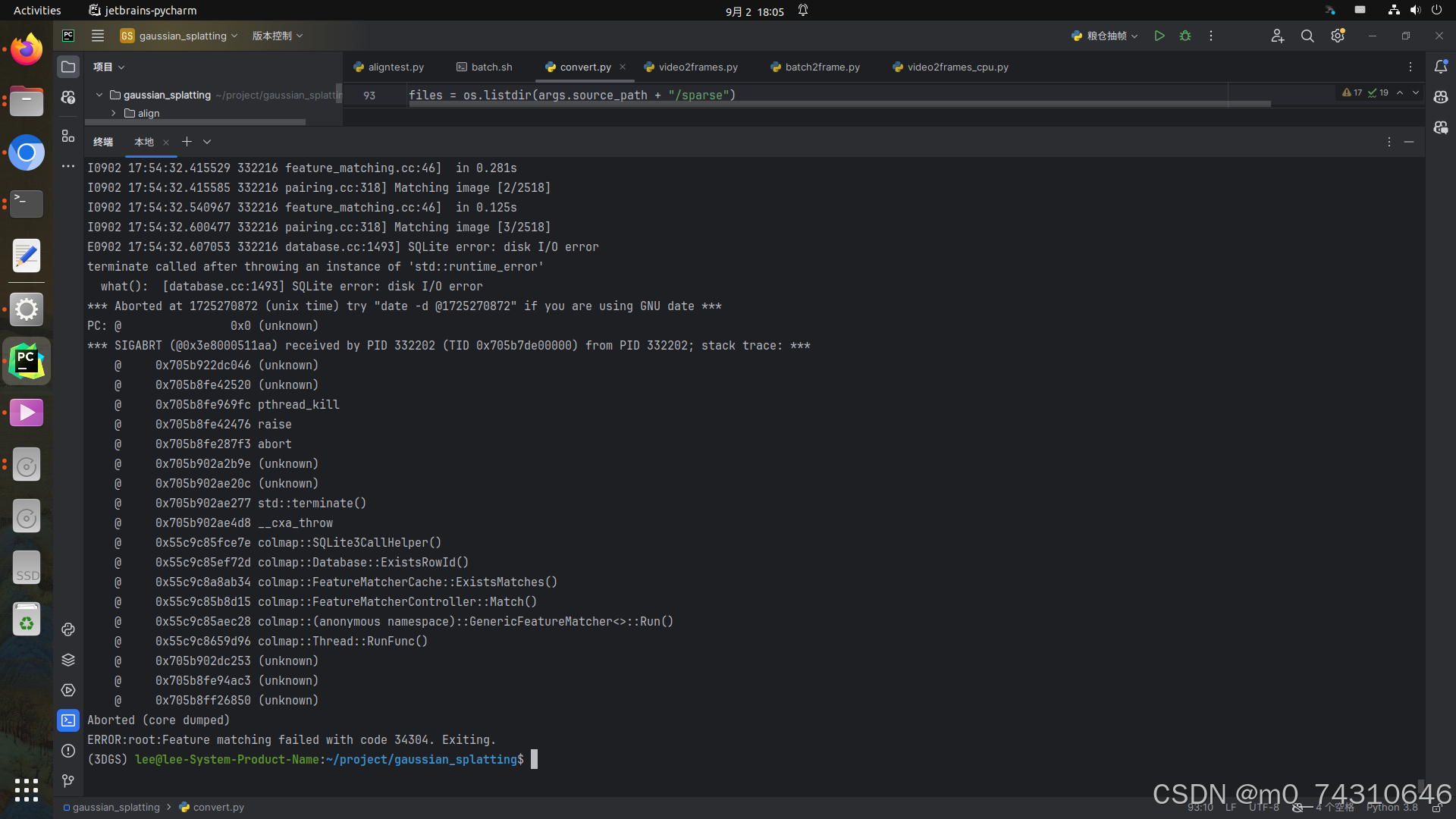The image size is (1456, 819).
Task: Open Firefox from the dock
Action: click(27, 49)
